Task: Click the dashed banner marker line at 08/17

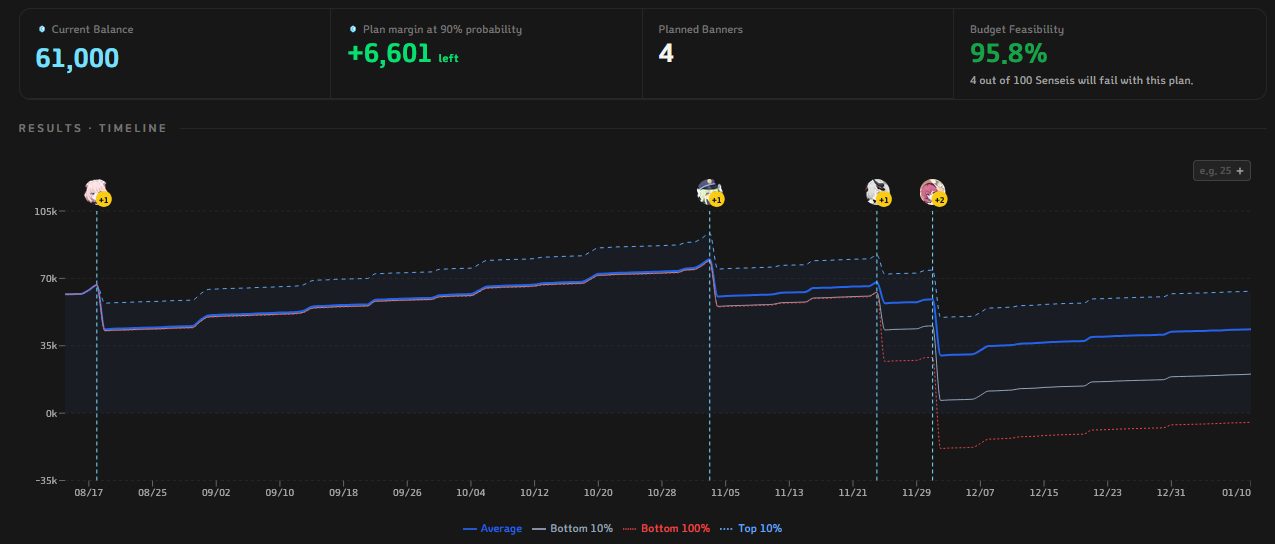Action: tap(97, 340)
